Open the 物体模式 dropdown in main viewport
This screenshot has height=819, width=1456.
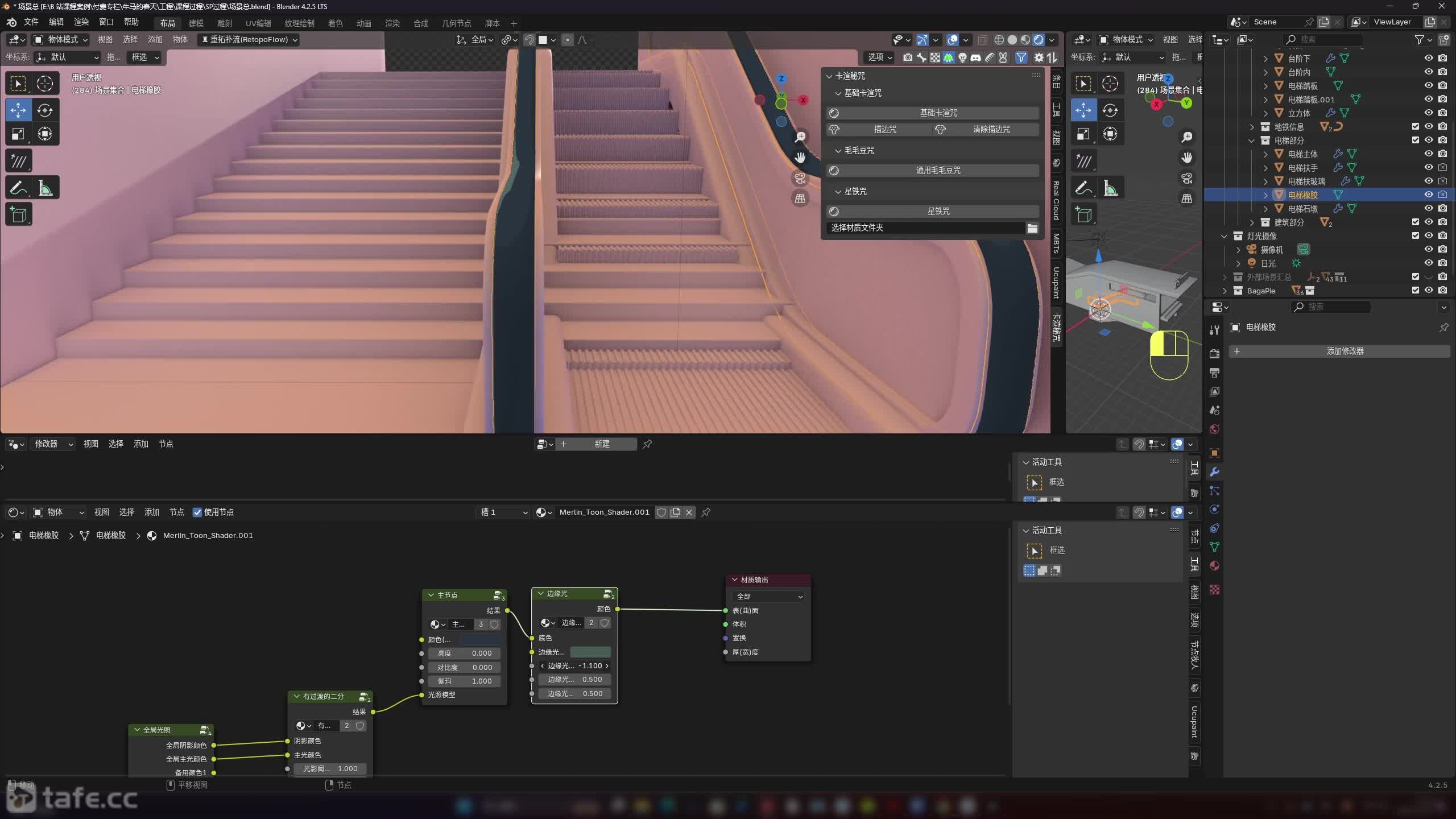click(61, 40)
